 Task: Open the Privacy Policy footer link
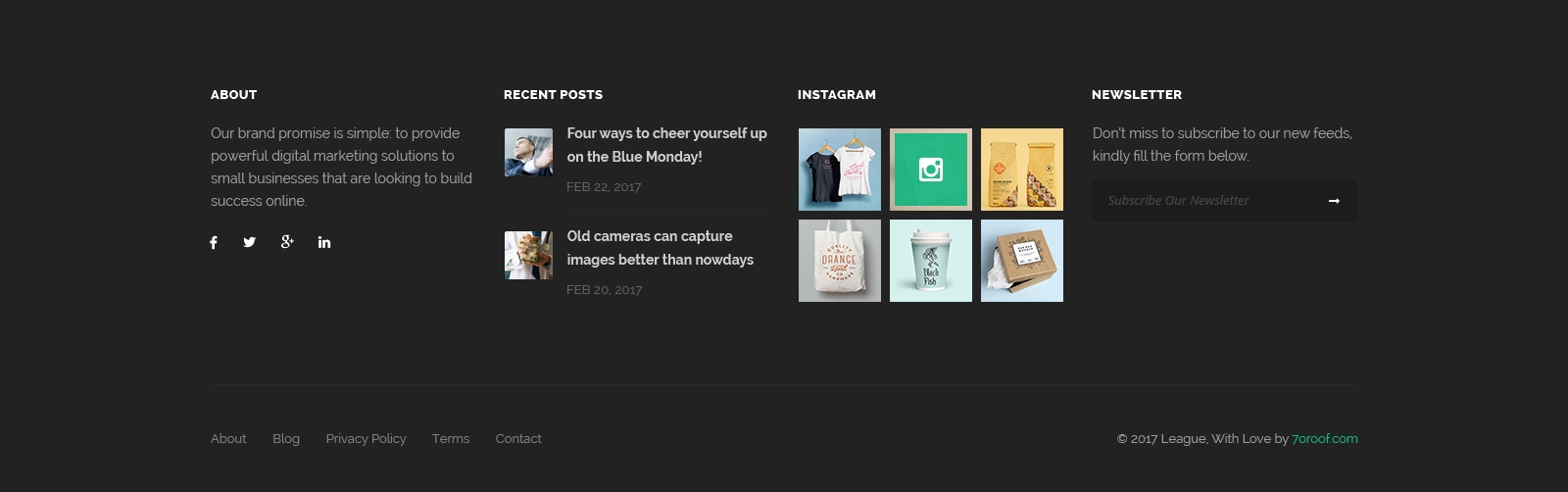coord(366,439)
